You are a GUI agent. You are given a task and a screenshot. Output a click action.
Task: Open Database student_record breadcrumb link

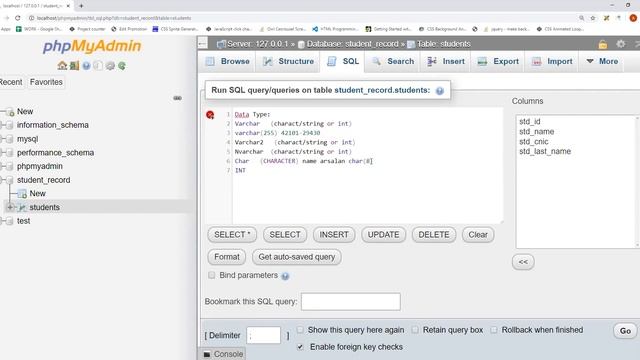click(352, 44)
